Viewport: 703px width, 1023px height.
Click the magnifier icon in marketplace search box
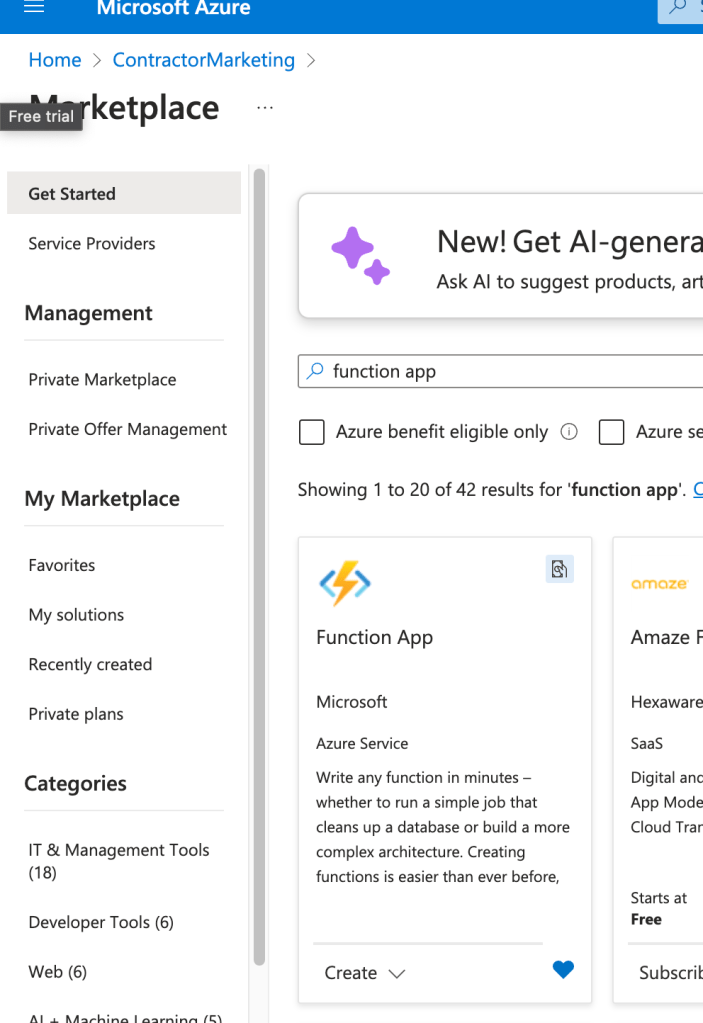[316, 371]
